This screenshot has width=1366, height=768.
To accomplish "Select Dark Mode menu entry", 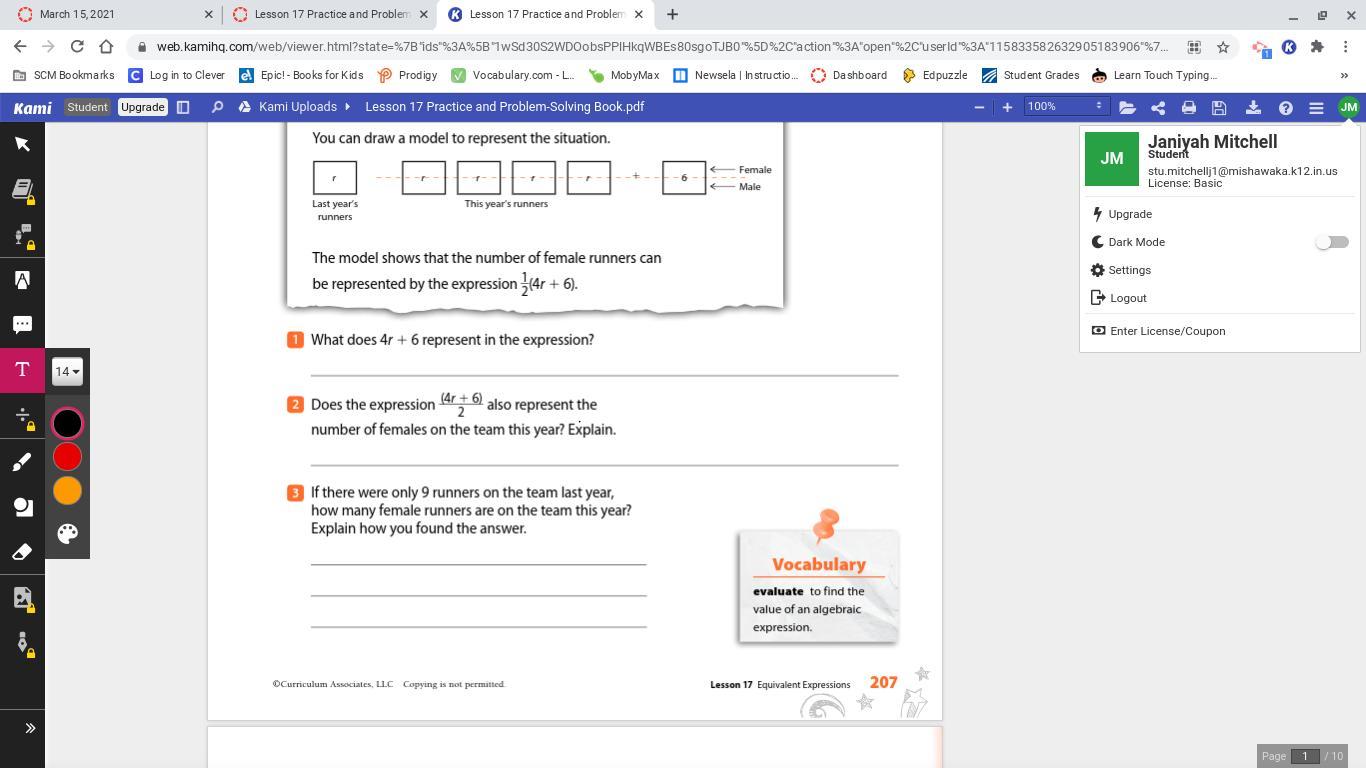I will [1136, 242].
